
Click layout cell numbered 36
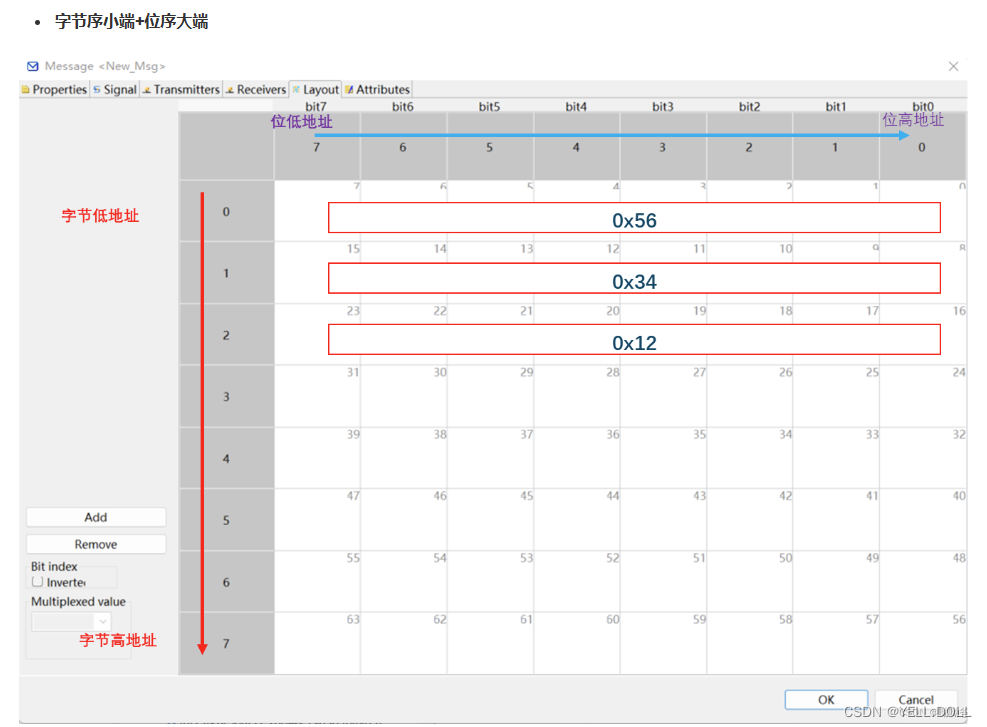coord(577,458)
